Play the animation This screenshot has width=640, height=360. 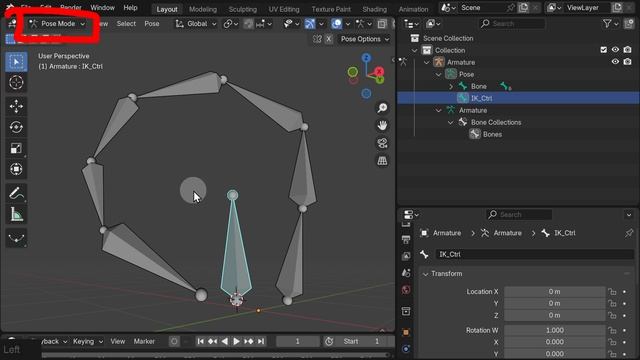click(x=236, y=341)
